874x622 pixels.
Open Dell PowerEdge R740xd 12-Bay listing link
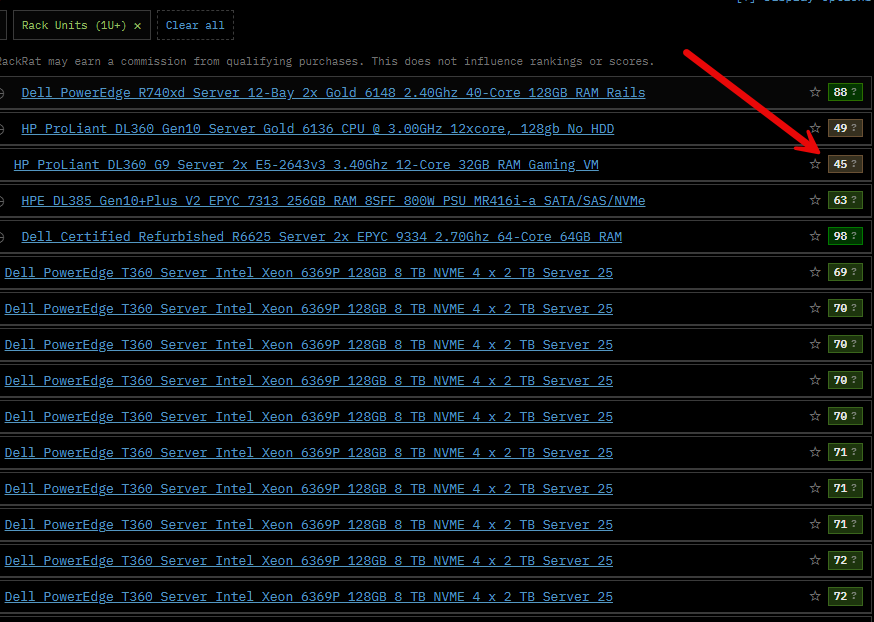coord(333,93)
